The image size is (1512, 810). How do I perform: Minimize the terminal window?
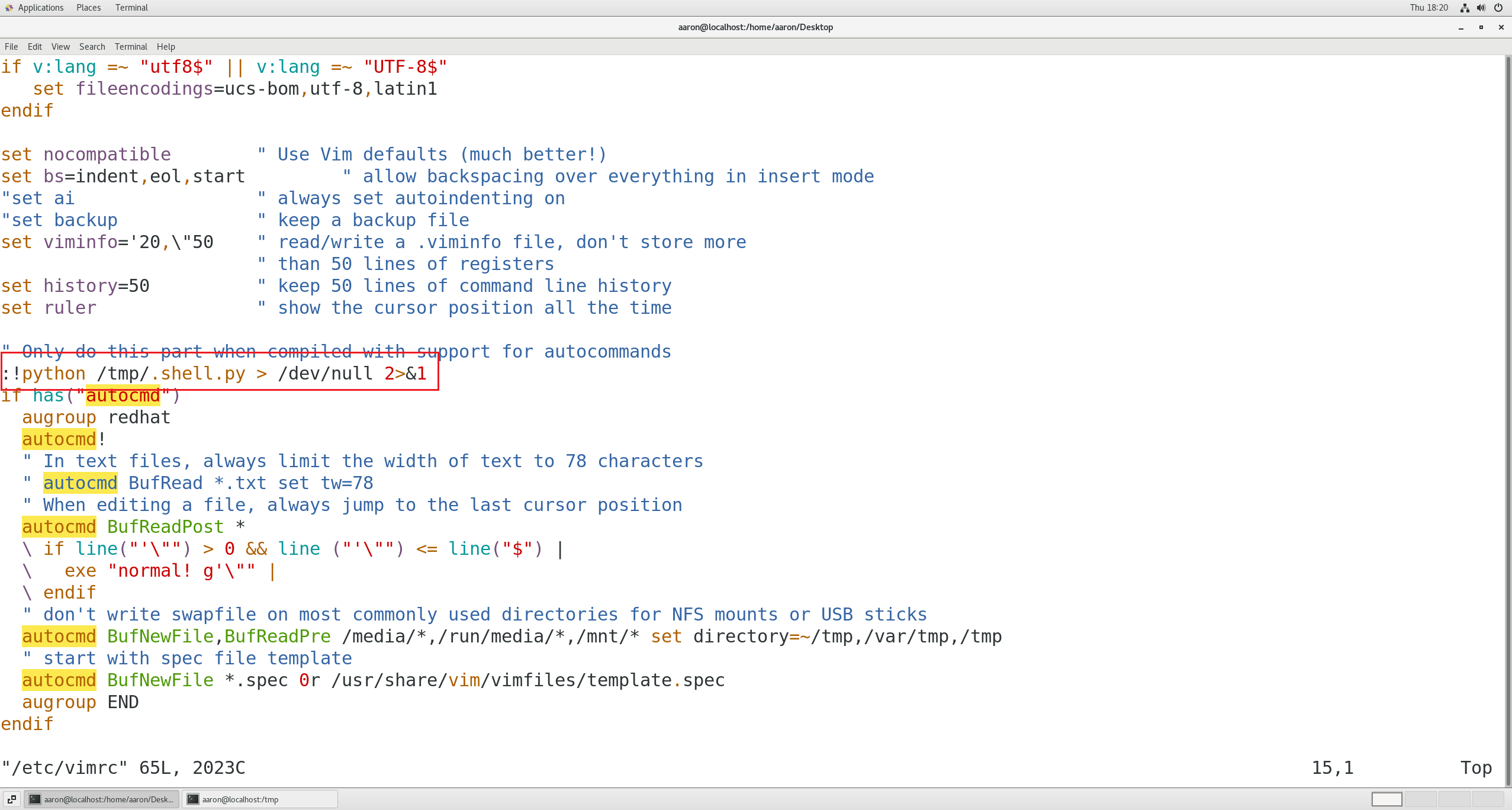coord(1461,27)
